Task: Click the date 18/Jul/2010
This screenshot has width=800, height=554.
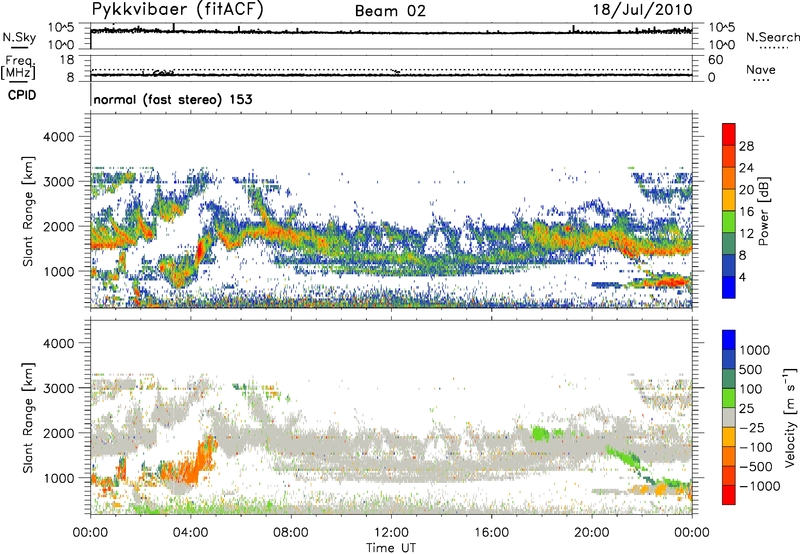Action: (642, 10)
